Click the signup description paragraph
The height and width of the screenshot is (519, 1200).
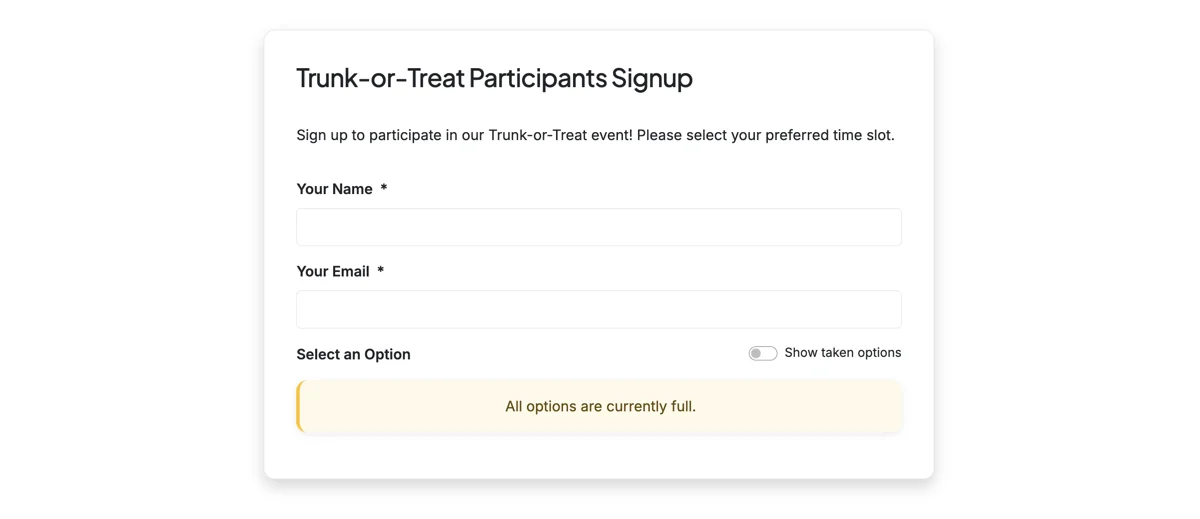click(595, 135)
